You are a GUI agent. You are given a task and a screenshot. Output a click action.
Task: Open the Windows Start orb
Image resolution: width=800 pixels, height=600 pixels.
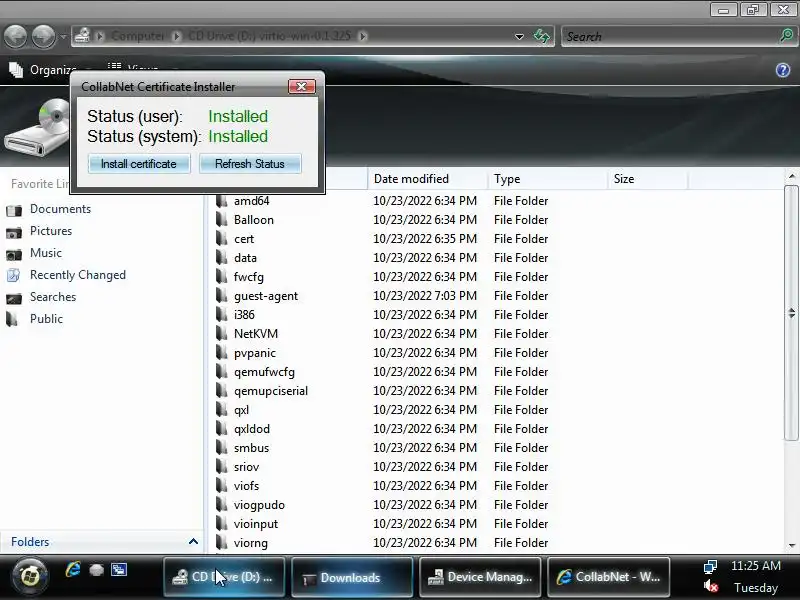pos(30,577)
